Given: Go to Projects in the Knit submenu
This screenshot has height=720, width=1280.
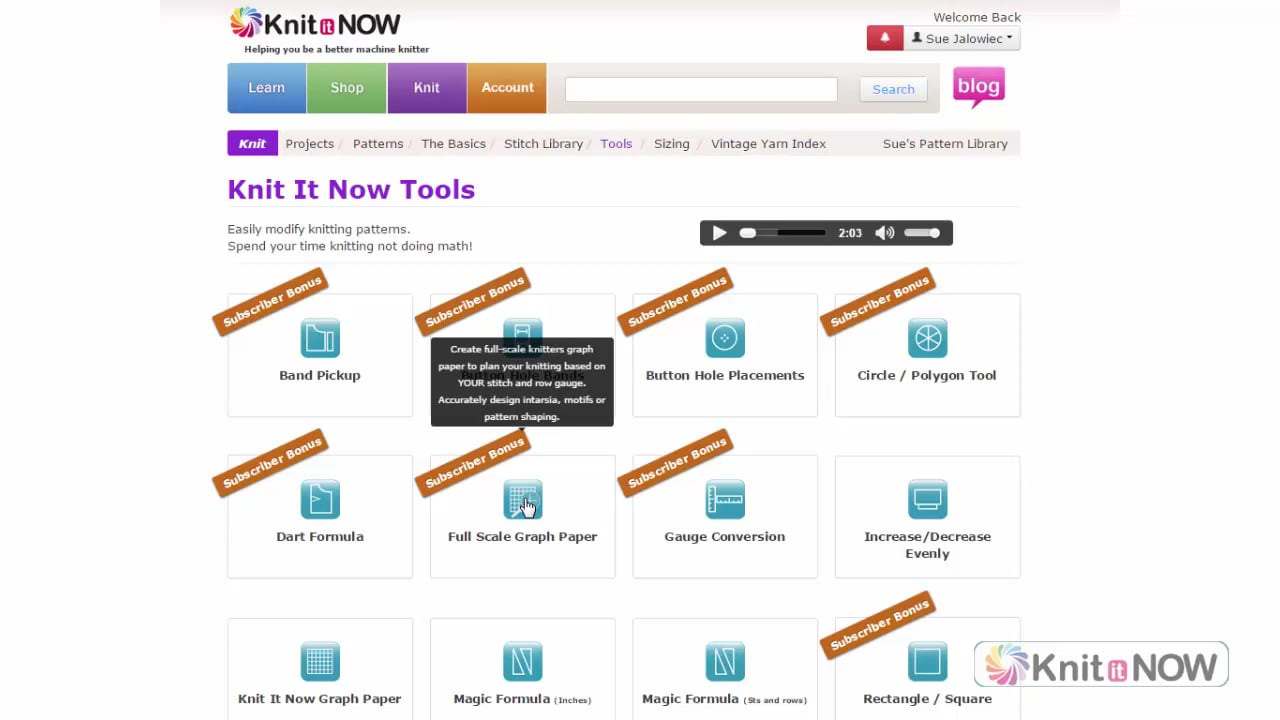Looking at the screenshot, I should point(310,144).
